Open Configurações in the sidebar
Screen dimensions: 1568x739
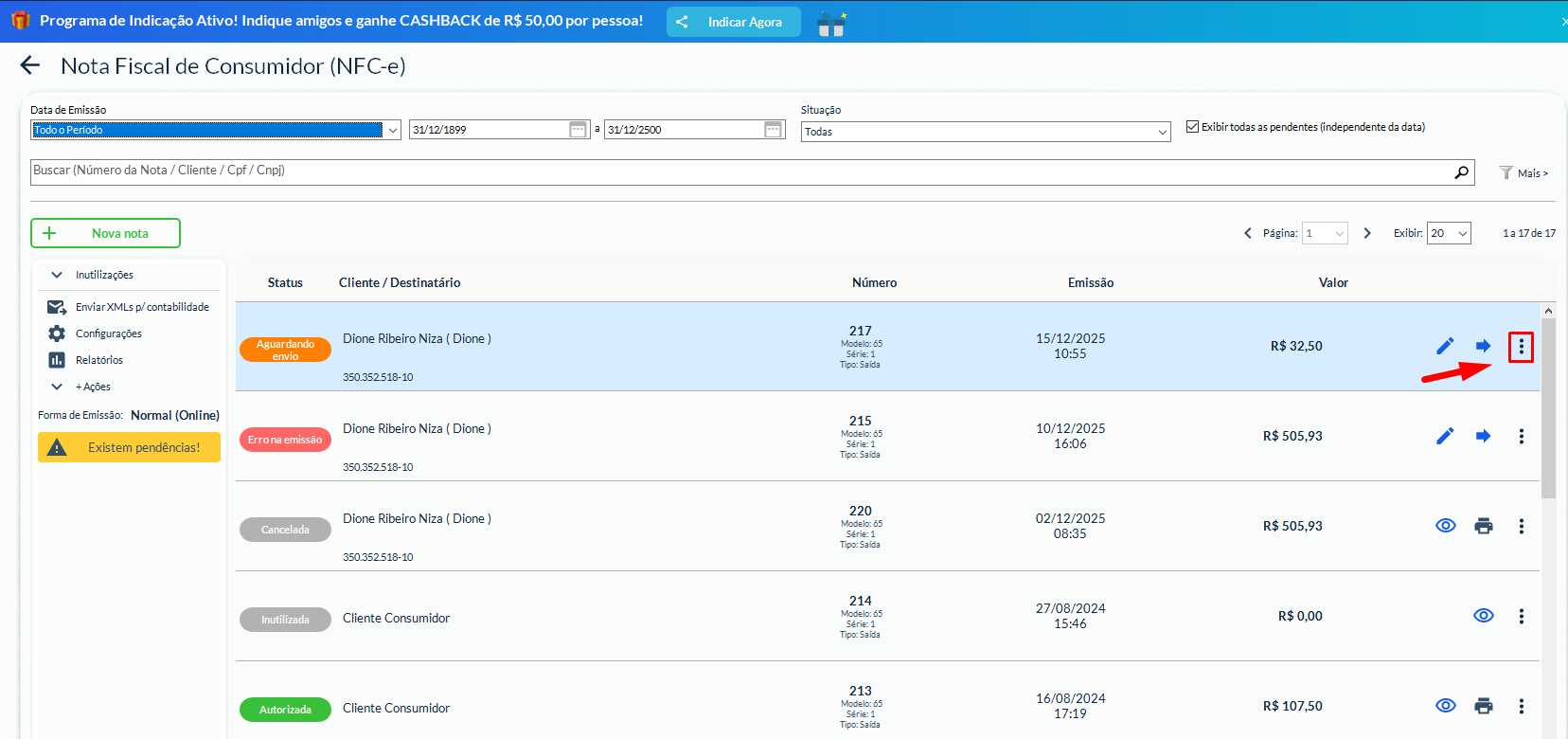click(x=108, y=333)
